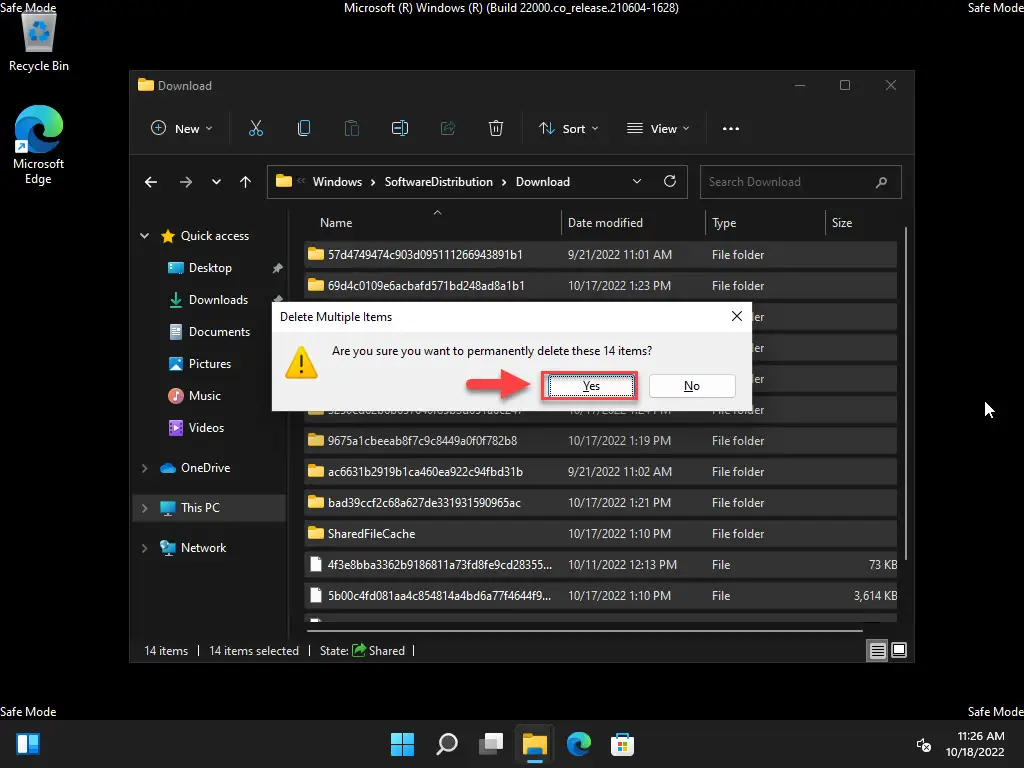Open Microsoft Store from the taskbar
This screenshot has height=768, width=1024.
coord(622,744)
